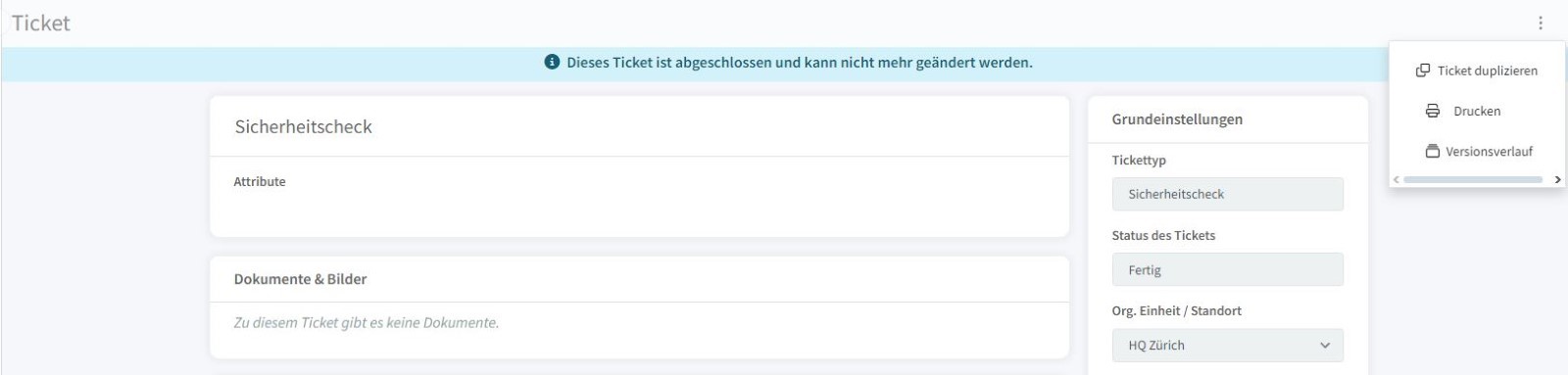
Task: Click the printer icon next to Drucken
Action: click(x=1432, y=111)
